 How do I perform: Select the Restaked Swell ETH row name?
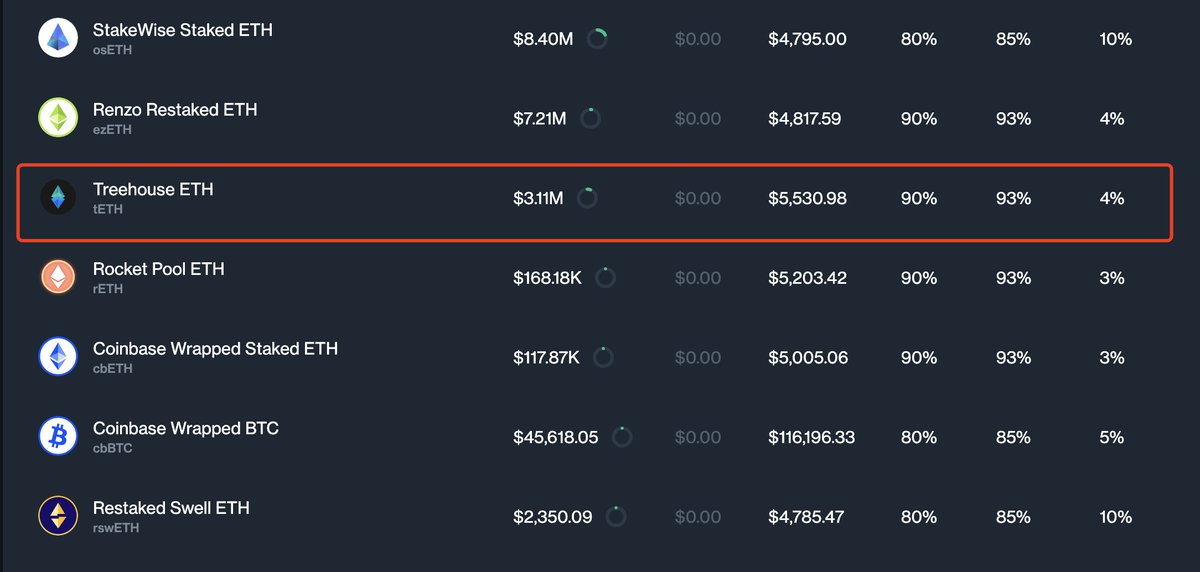coord(171,508)
